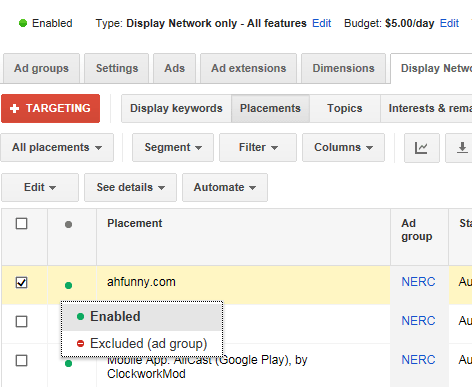
Task: Click the green Enabled campaign status dot
Action: (23, 23)
